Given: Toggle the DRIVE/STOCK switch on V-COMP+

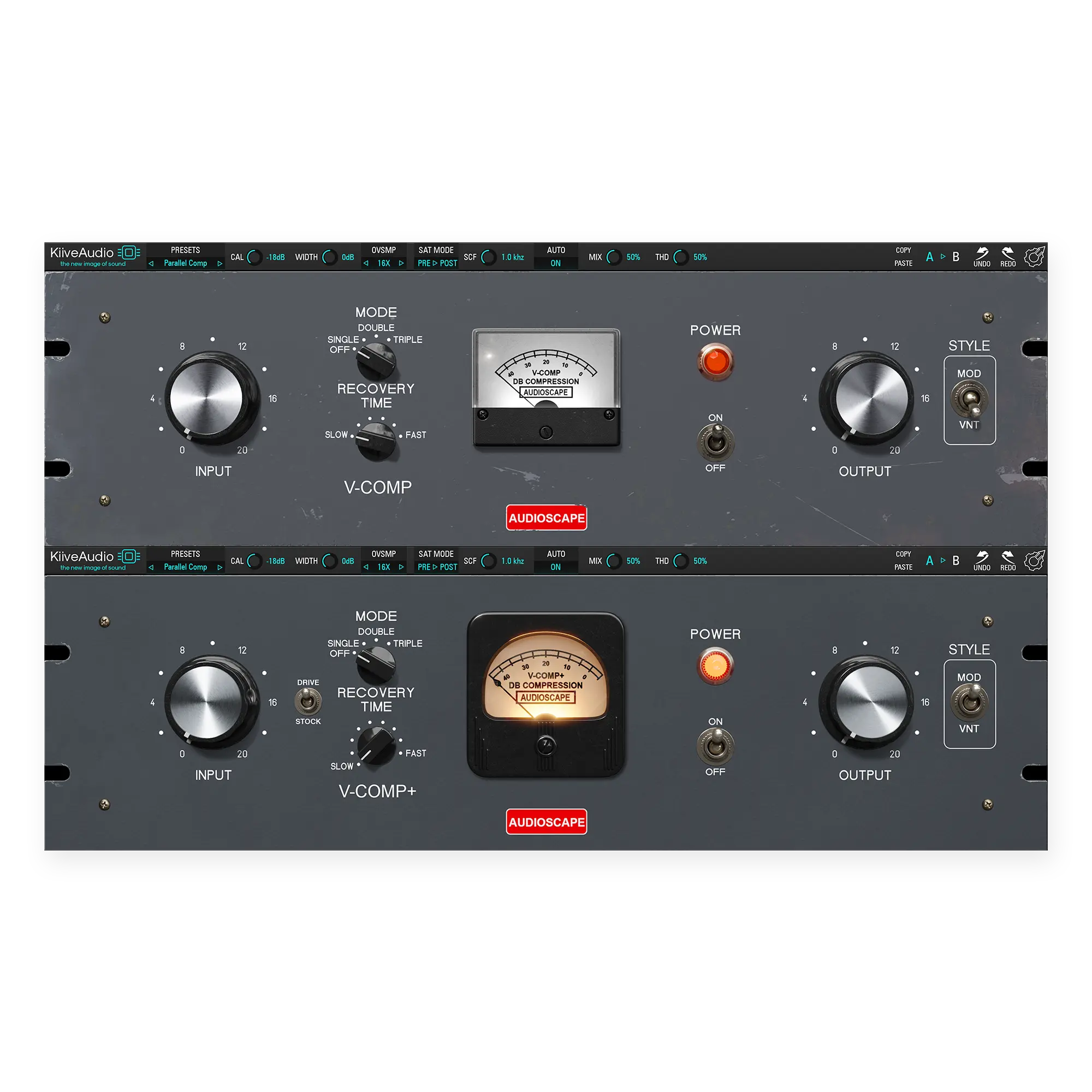Looking at the screenshot, I should (308, 702).
